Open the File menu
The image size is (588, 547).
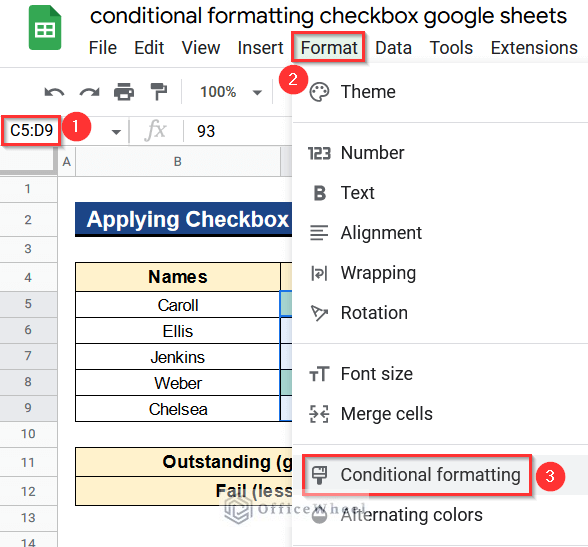point(103,48)
